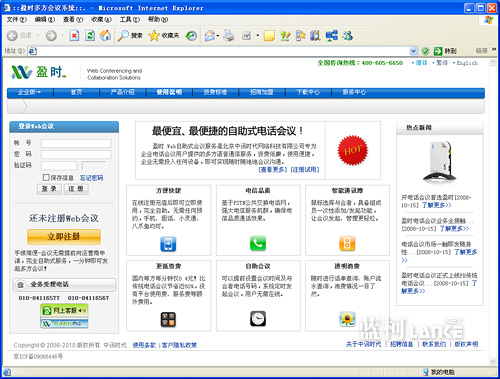The image size is (500, 379).
Task: Click the calculator icon under 更低资费
Action: [x=168, y=319]
